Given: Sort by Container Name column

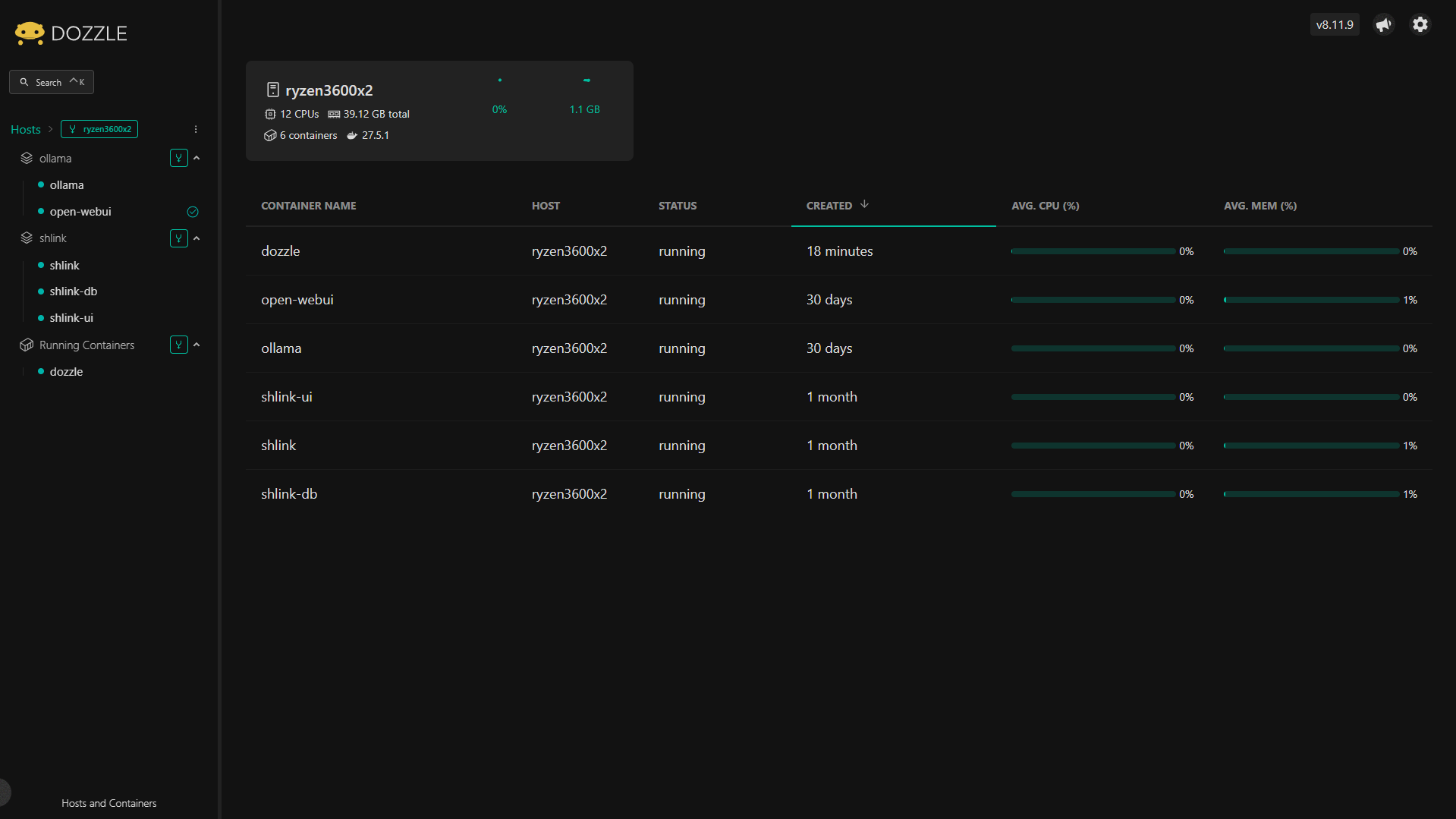Looking at the screenshot, I should (x=309, y=206).
